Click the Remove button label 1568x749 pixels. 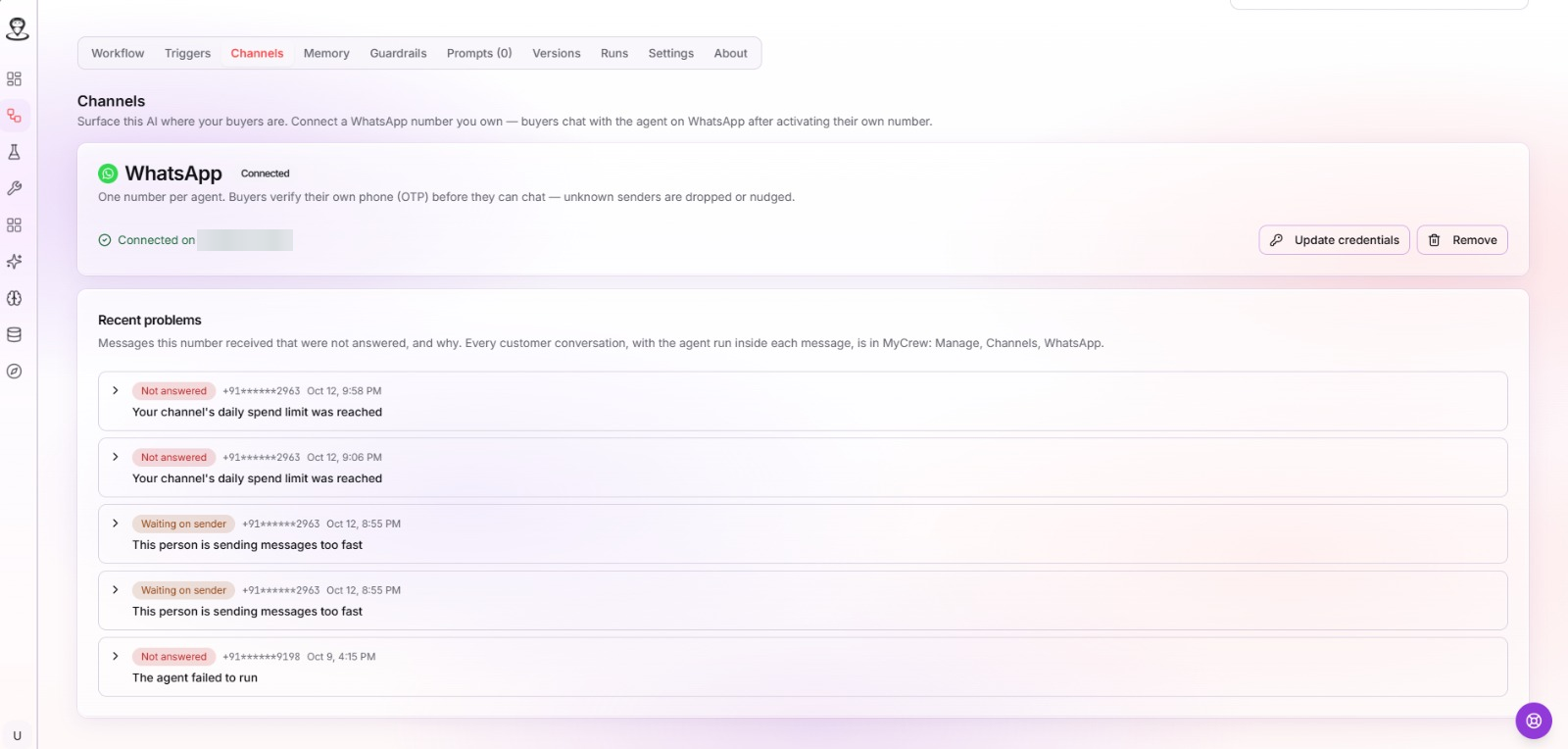1474,240
